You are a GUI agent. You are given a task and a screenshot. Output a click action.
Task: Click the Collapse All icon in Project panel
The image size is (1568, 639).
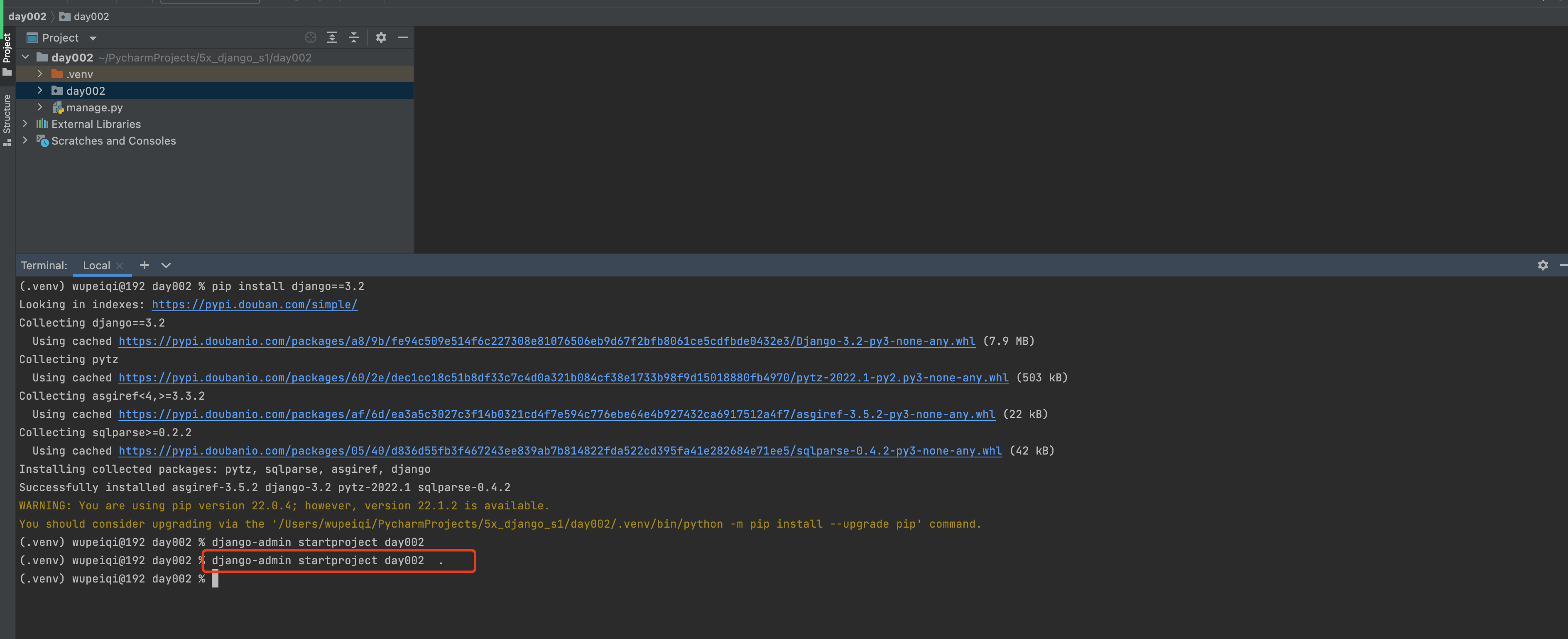[x=354, y=38]
